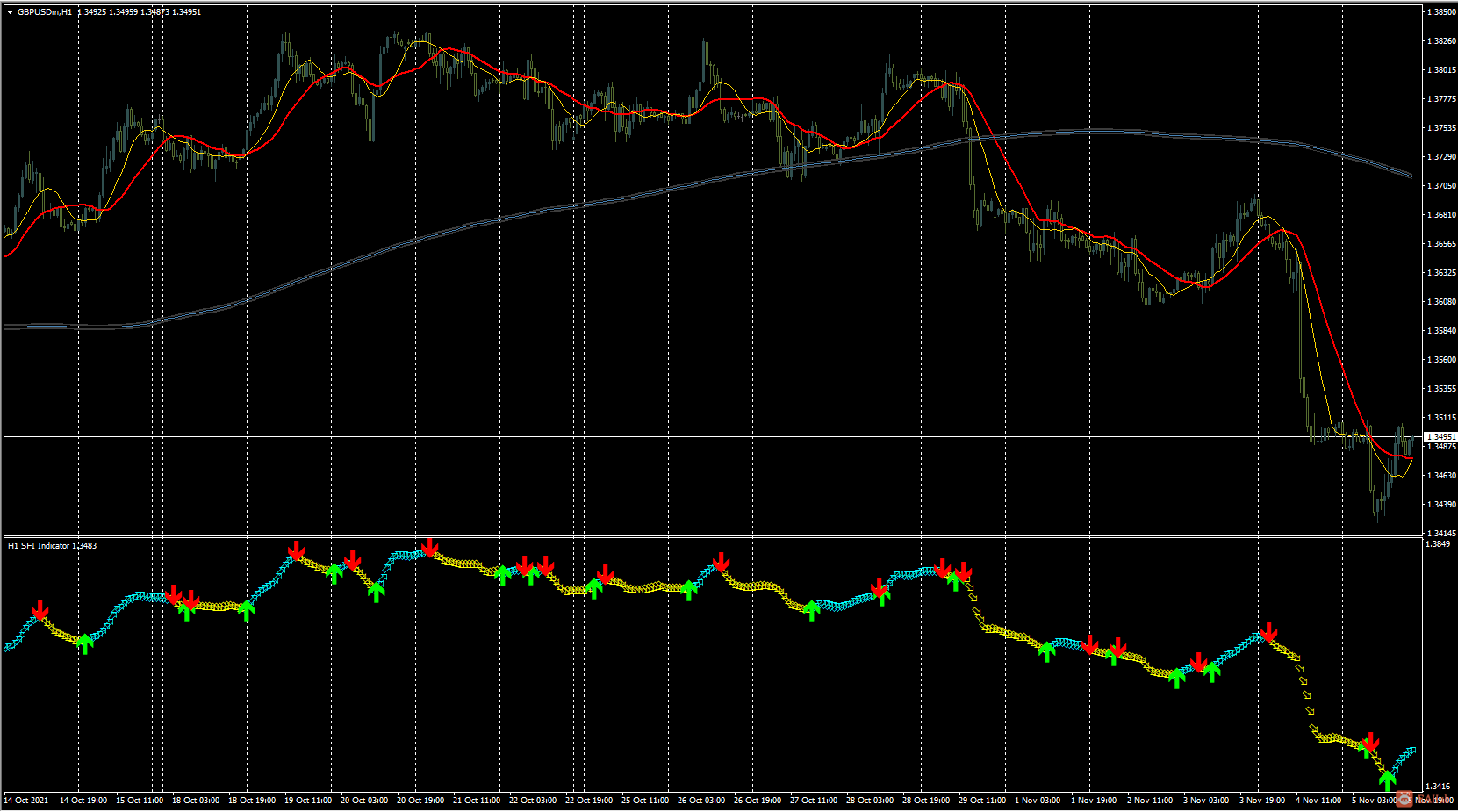Click the 28 Oct 03:00 time label
Screen dimensions: 1458x812
click(x=870, y=801)
